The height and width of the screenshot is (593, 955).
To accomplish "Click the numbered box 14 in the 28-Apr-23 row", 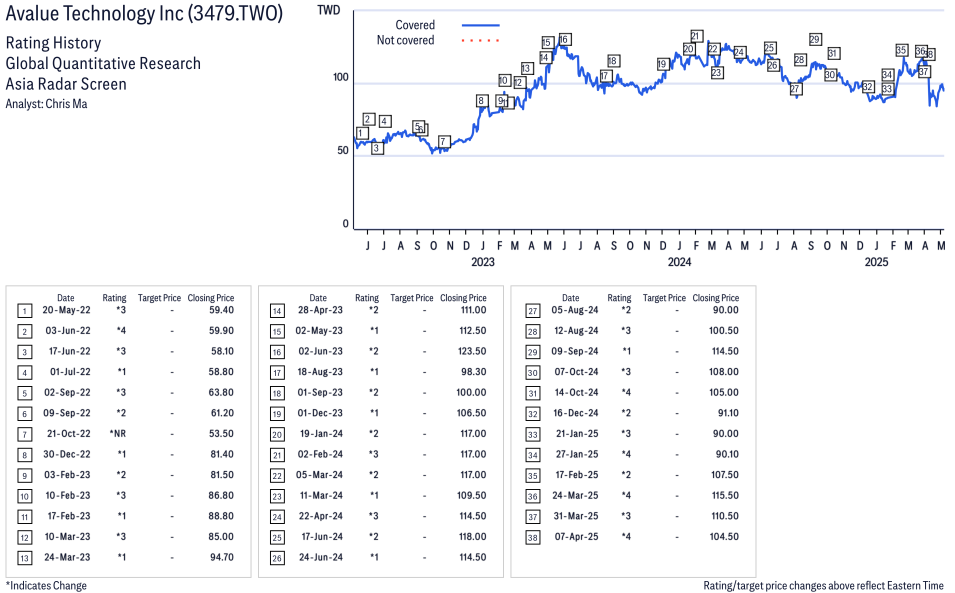I will pos(277,311).
